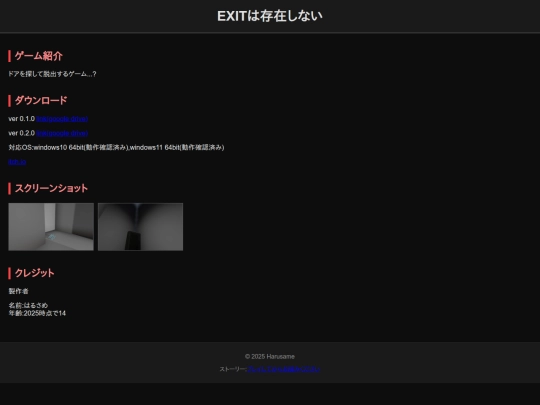The image size is (540, 405).
Task: Click the スクリーンショット section heading
Action: tap(51, 188)
